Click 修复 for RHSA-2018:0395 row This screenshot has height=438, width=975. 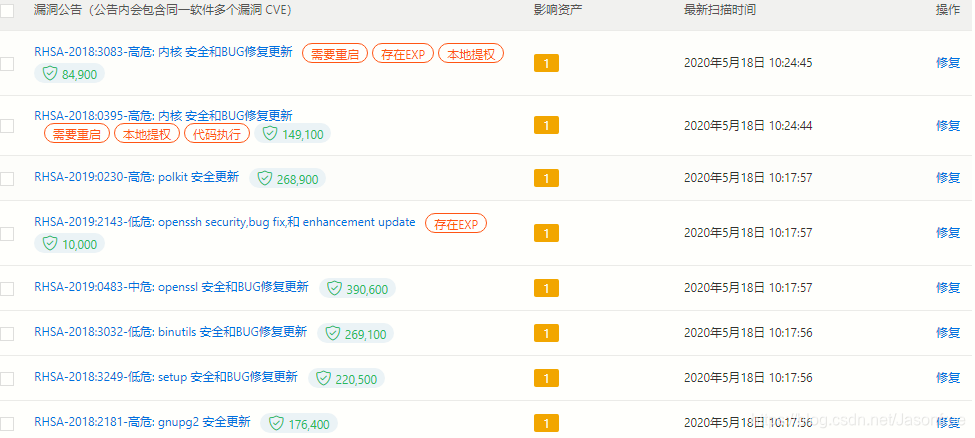[948, 126]
